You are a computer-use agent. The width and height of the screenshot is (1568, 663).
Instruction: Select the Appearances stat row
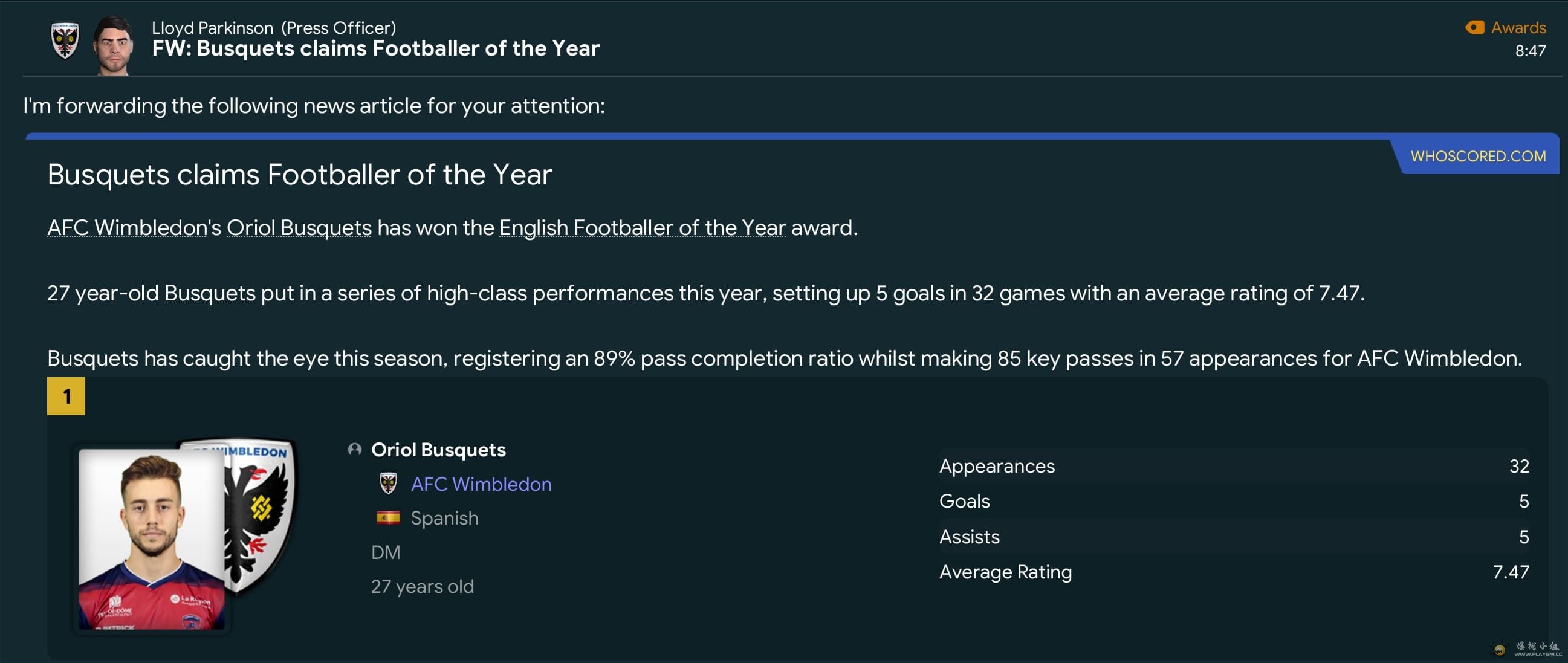pos(1233,466)
